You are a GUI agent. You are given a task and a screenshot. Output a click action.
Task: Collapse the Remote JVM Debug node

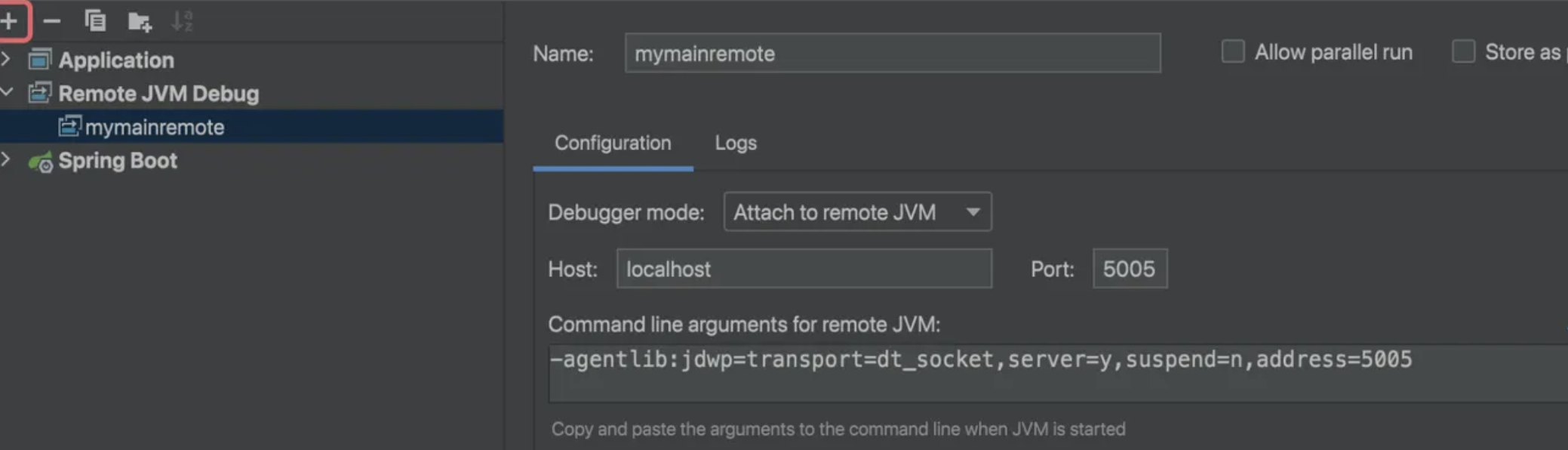click(7, 92)
